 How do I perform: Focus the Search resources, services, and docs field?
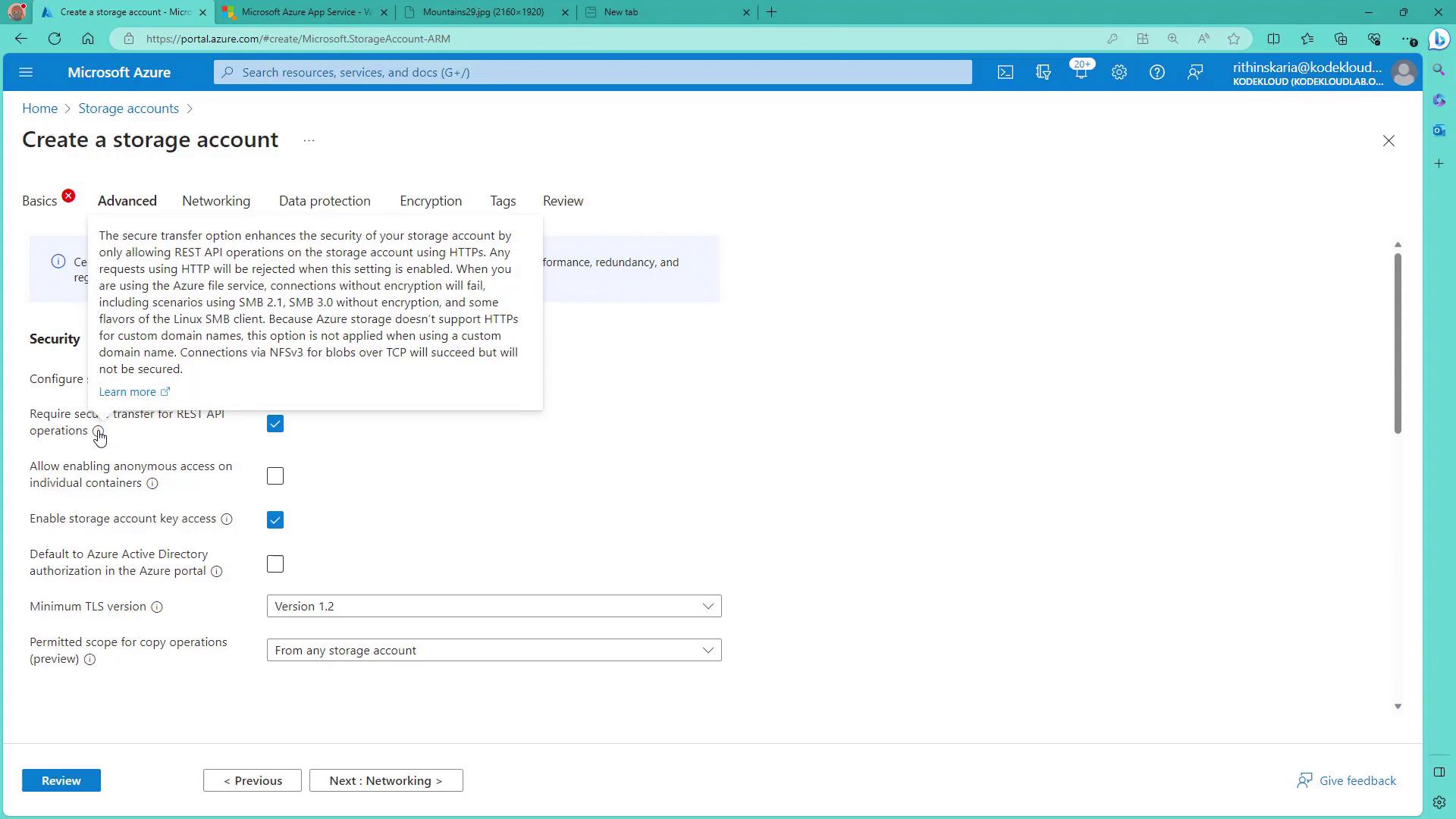click(x=591, y=73)
